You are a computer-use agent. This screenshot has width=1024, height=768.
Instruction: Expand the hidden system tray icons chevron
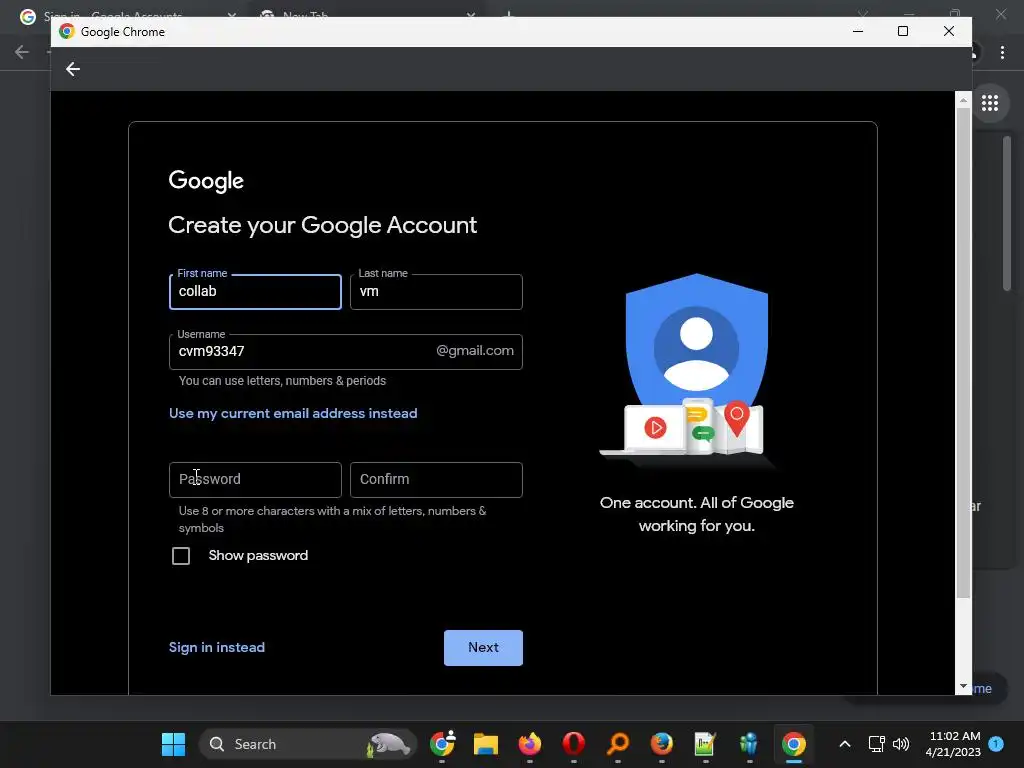coord(844,744)
